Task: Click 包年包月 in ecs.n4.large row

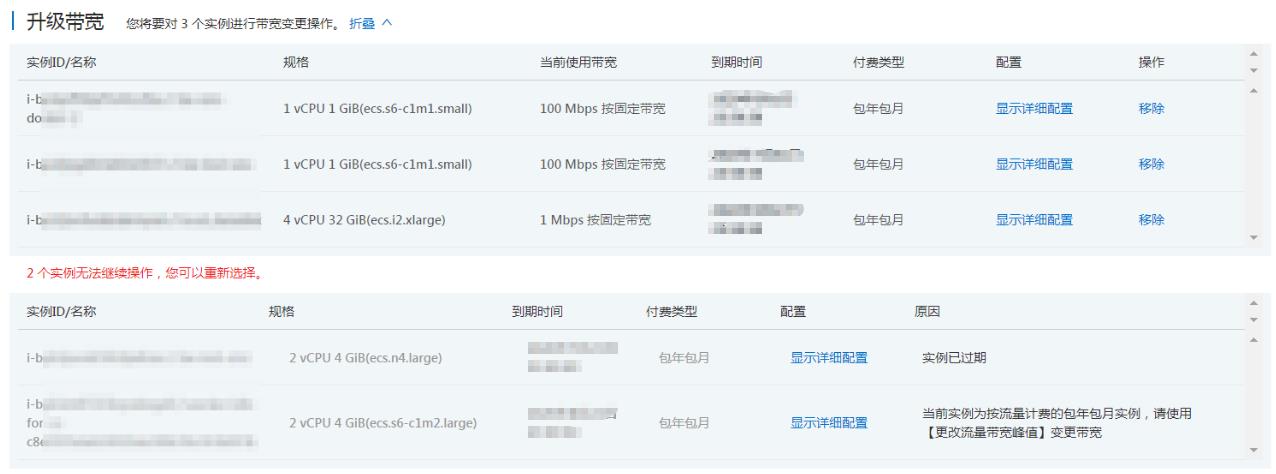Action: click(684, 358)
